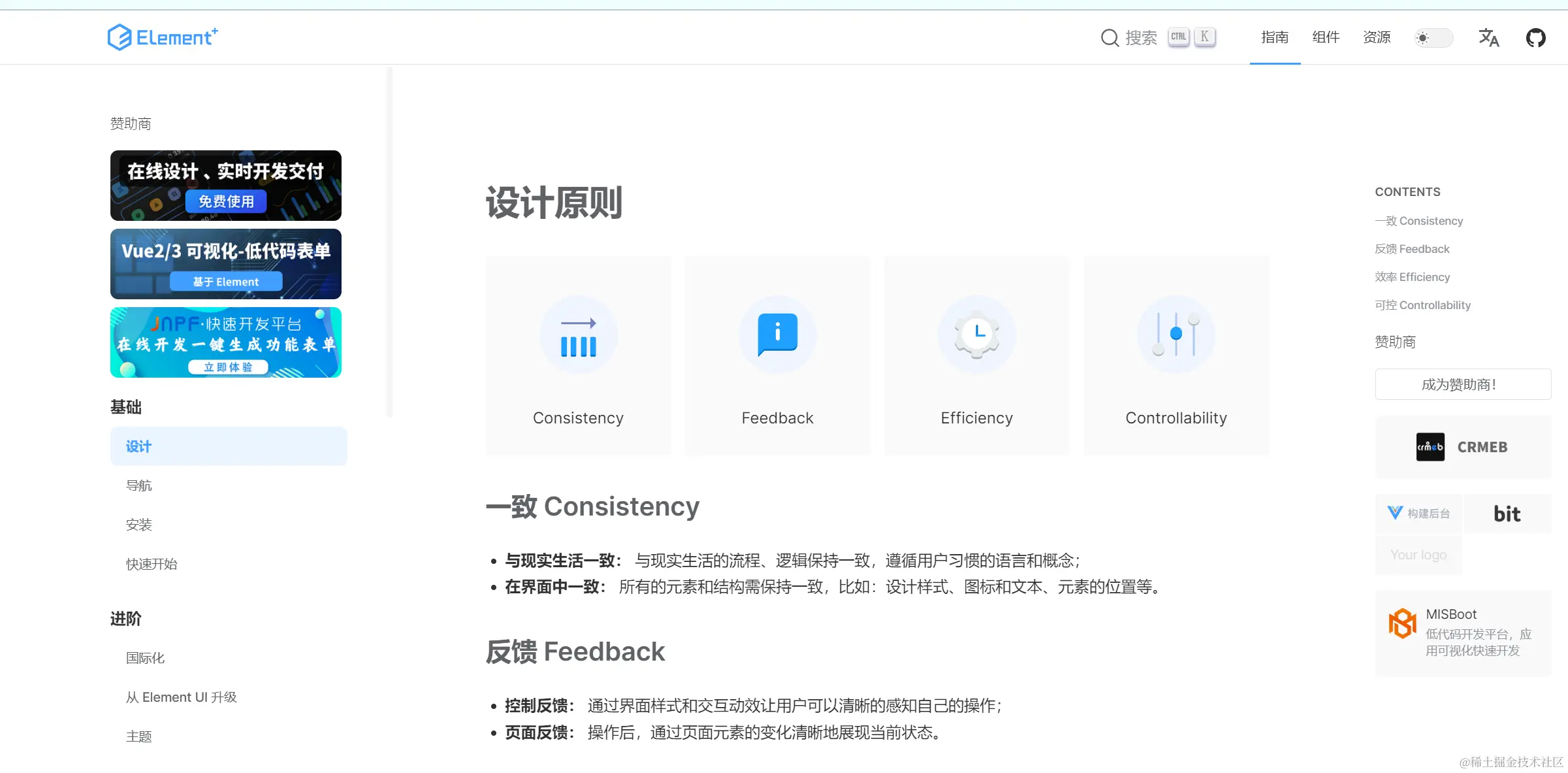
Task: Click the 设计原则 page title
Action: click(554, 203)
